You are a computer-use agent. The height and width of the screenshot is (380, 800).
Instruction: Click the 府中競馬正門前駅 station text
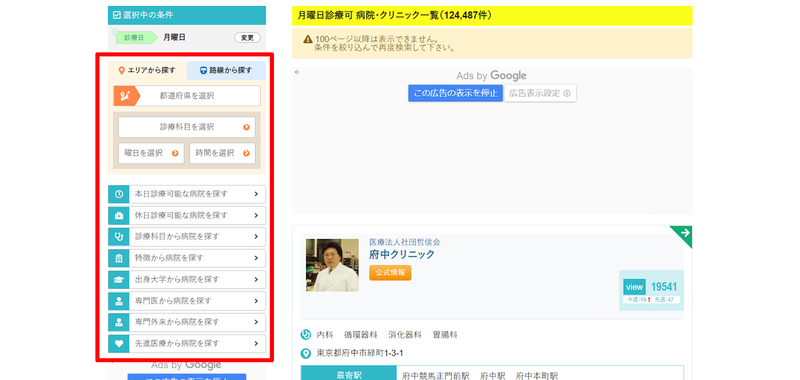pos(436,376)
